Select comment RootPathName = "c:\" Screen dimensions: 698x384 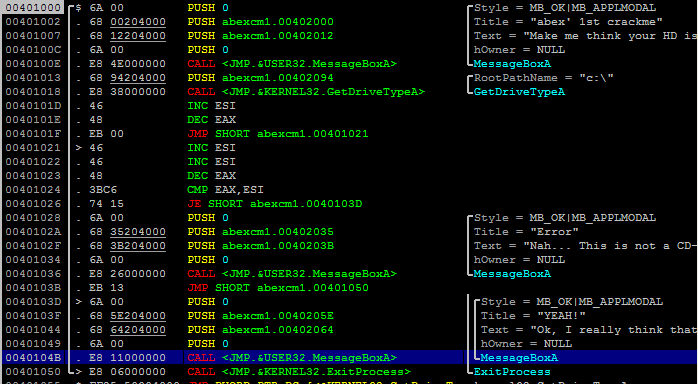click(x=544, y=78)
